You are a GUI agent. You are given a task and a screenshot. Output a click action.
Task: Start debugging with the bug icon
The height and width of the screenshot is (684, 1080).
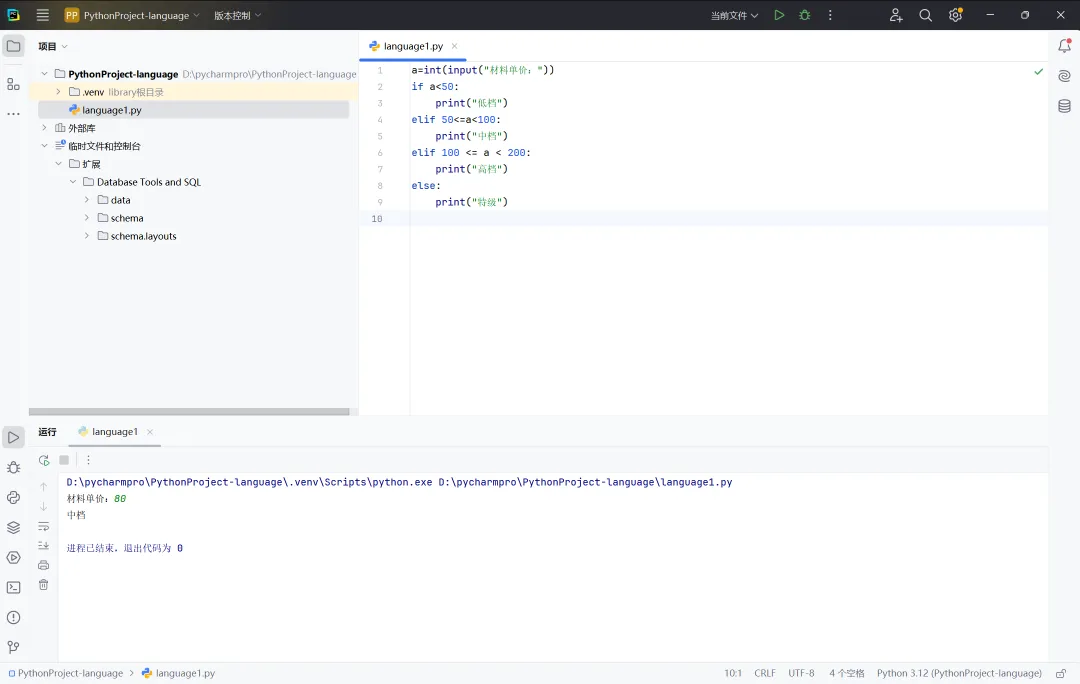point(804,15)
